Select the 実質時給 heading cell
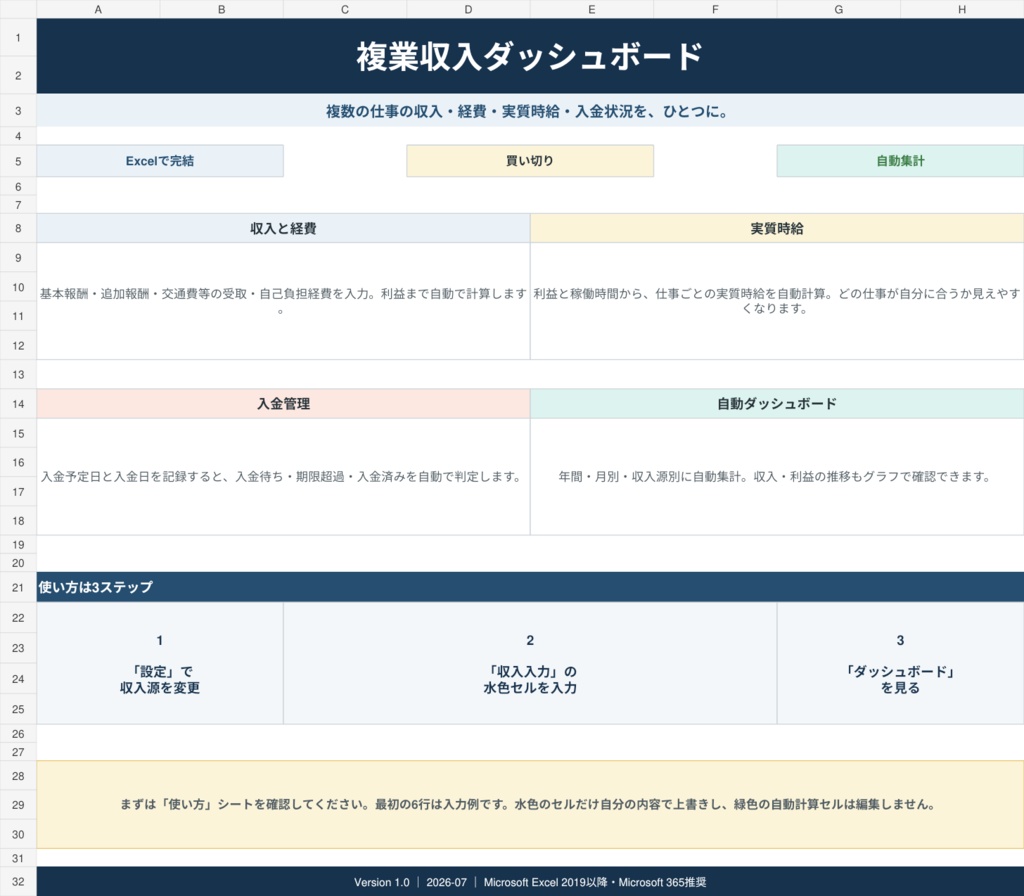Viewport: 1024px width, 896px height. coord(777,228)
